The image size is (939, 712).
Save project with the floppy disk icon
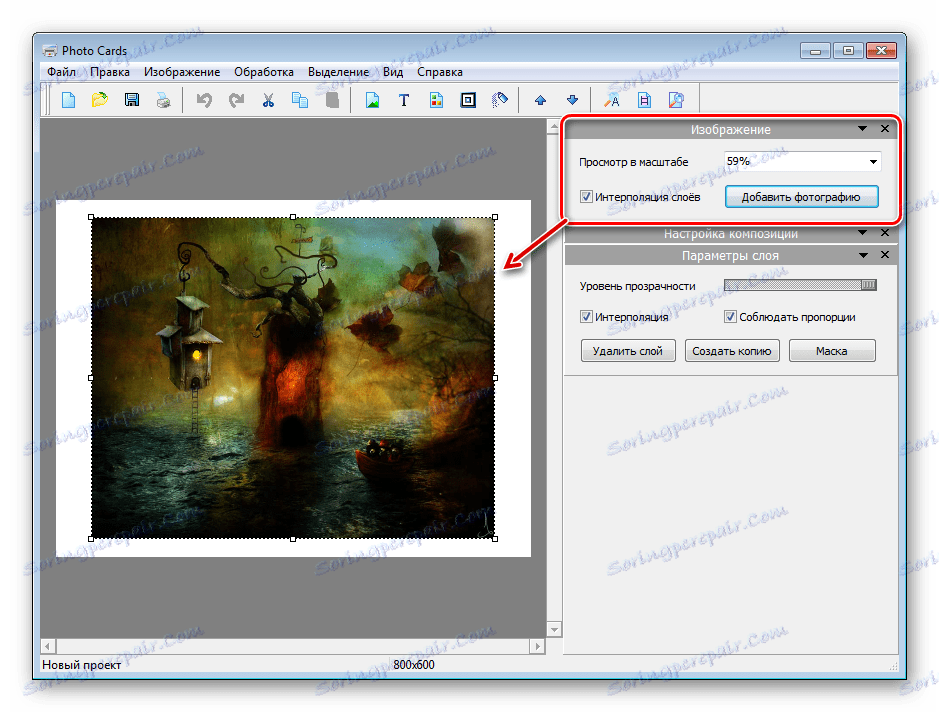pos(131,100)
